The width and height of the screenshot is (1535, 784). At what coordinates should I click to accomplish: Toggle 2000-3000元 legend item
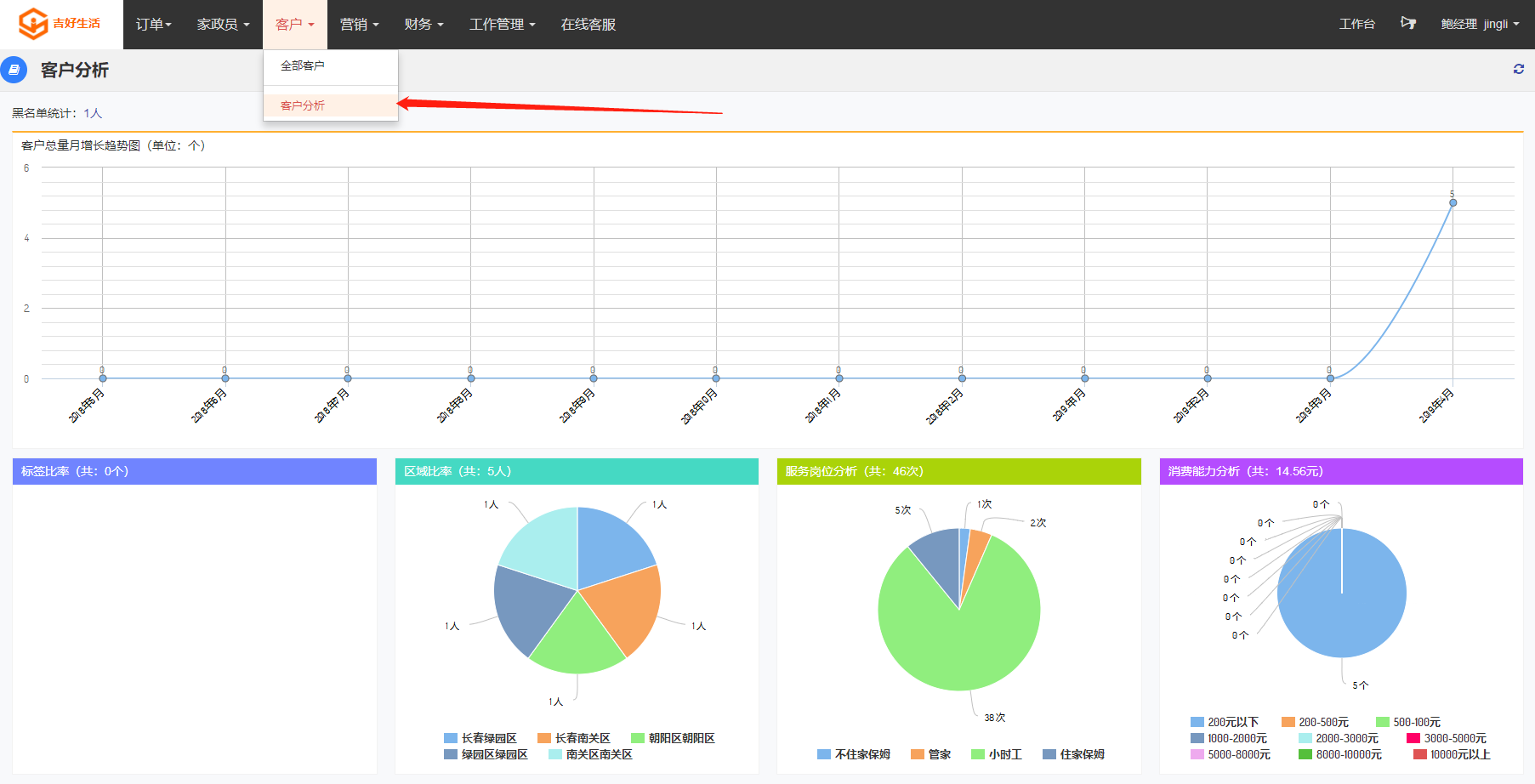point(1339,738)
